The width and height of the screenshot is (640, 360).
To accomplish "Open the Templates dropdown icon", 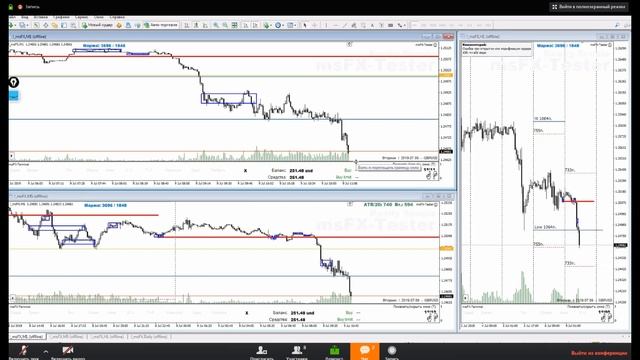I will coord(291,25).
